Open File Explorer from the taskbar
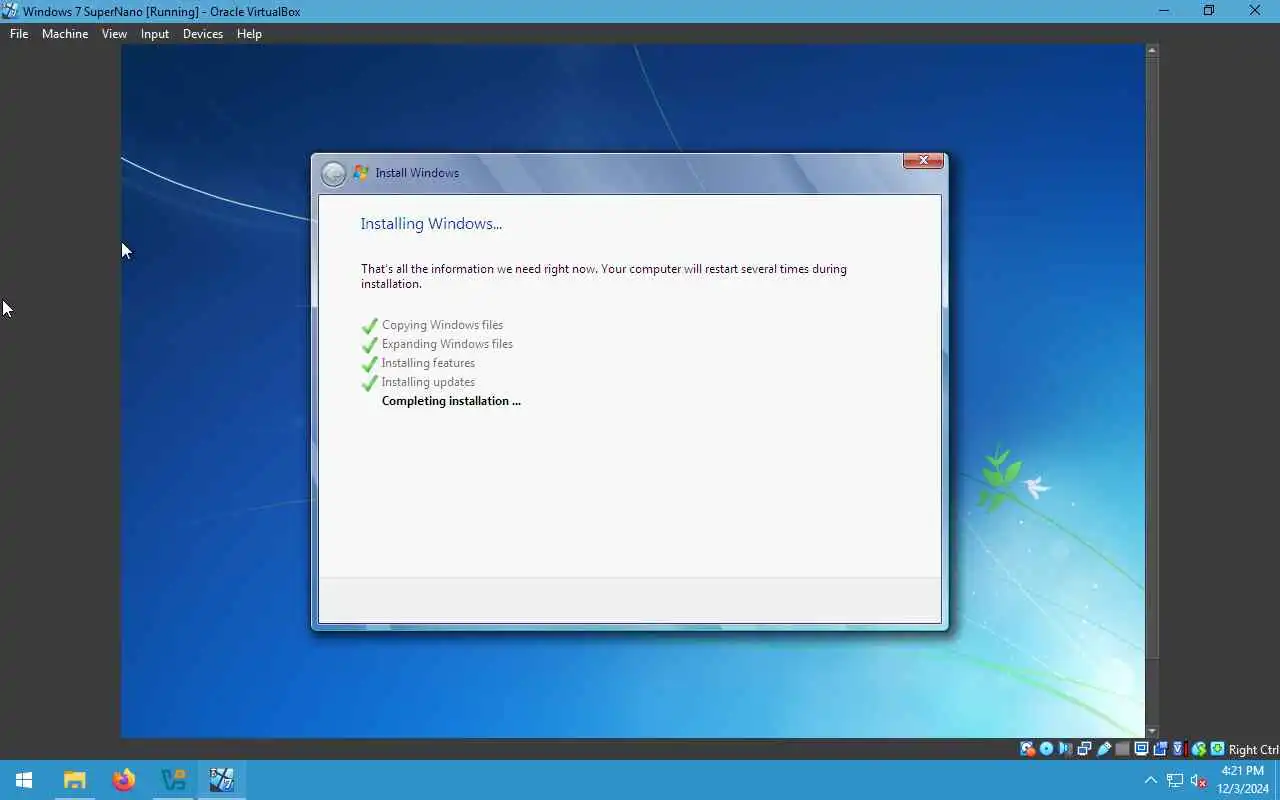The width and height of the screenshot is (1280, 800). [74, 780]
